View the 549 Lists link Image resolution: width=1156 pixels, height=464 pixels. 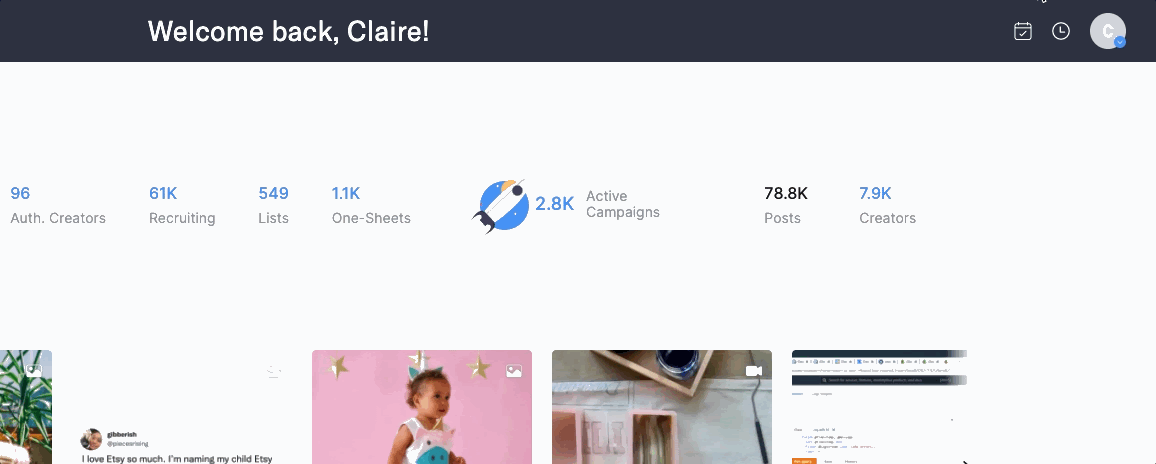click(x=274, y=206)
